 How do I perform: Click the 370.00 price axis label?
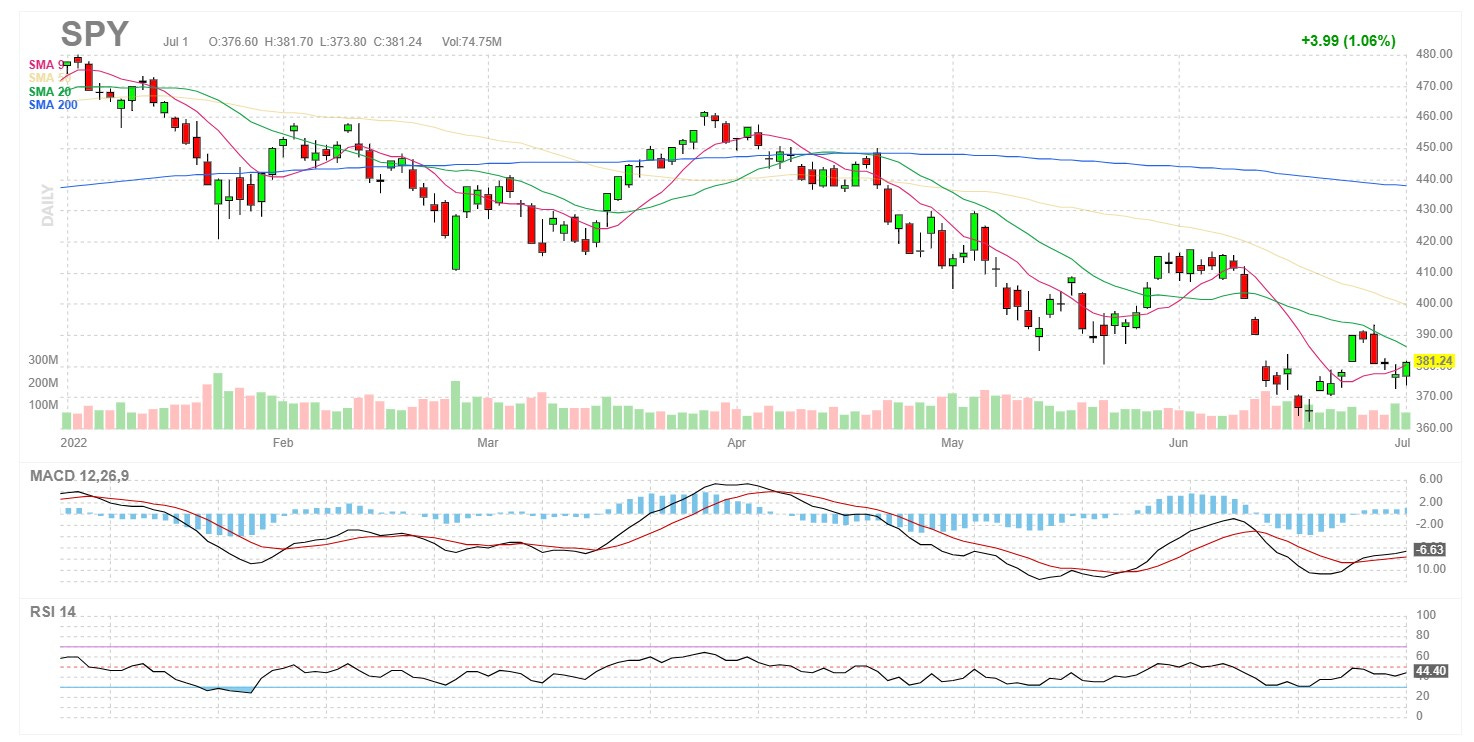click(x=1435, y=396)
